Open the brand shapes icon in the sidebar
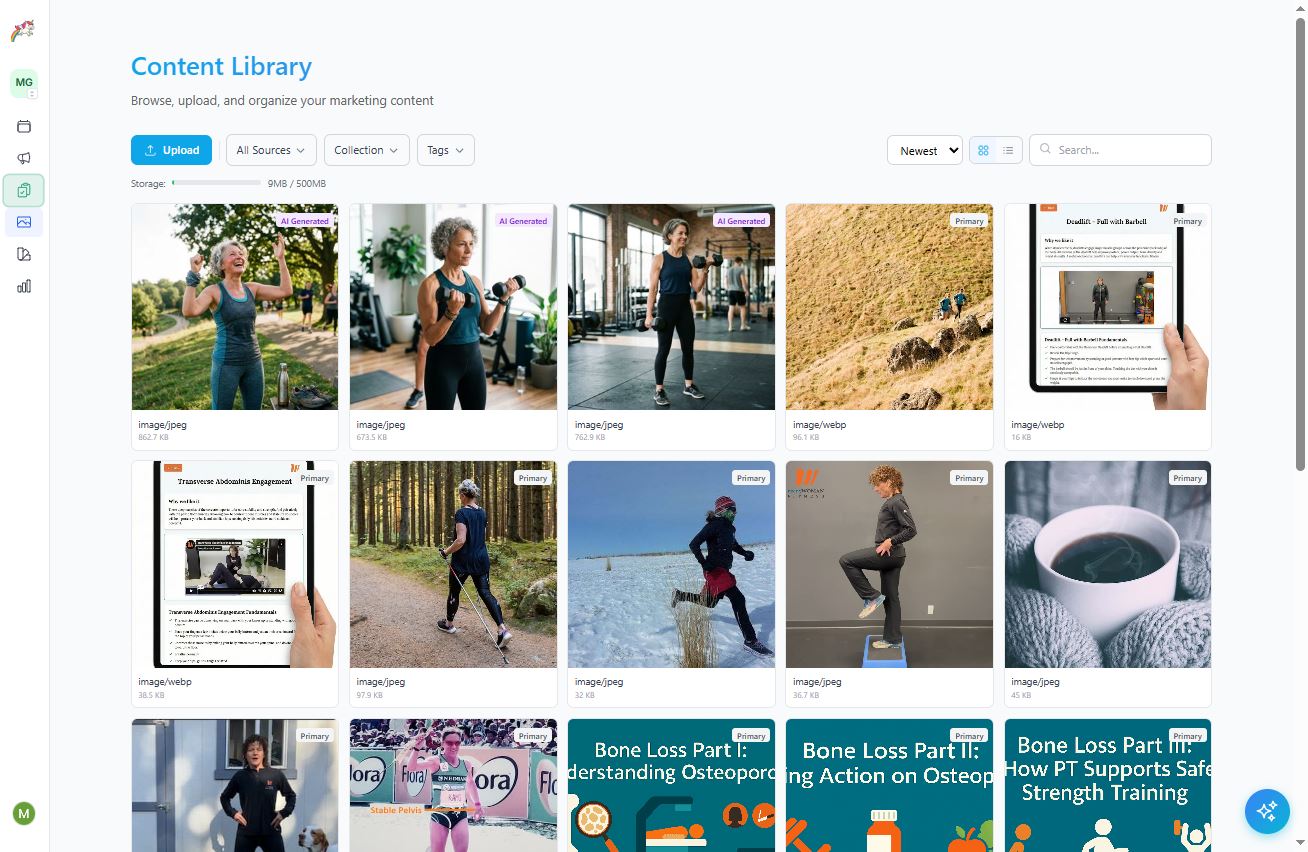This screenshot has height=852, width=1308. click(24, 254)
